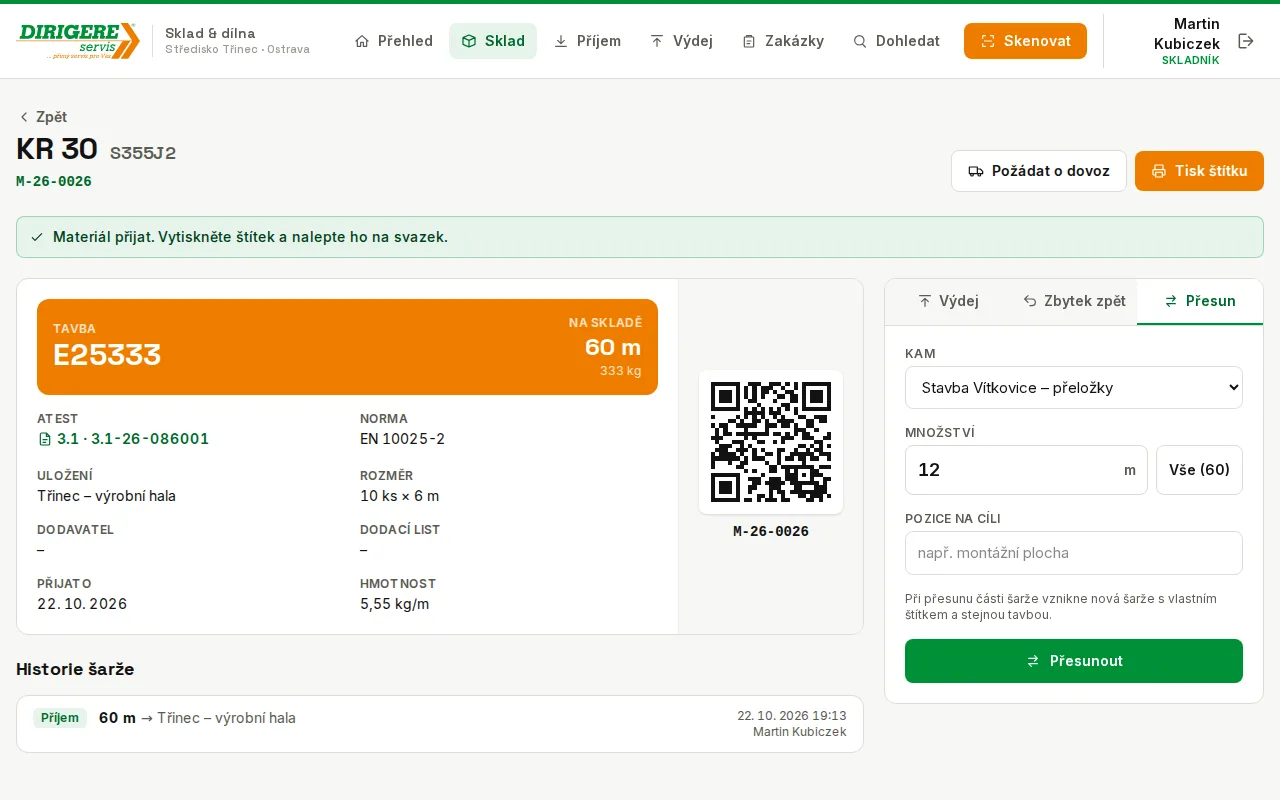Click the Množství quantity field
The width and height of the screenshot is (1280, 800).
pyautogui.click(x=1026, y=470)
